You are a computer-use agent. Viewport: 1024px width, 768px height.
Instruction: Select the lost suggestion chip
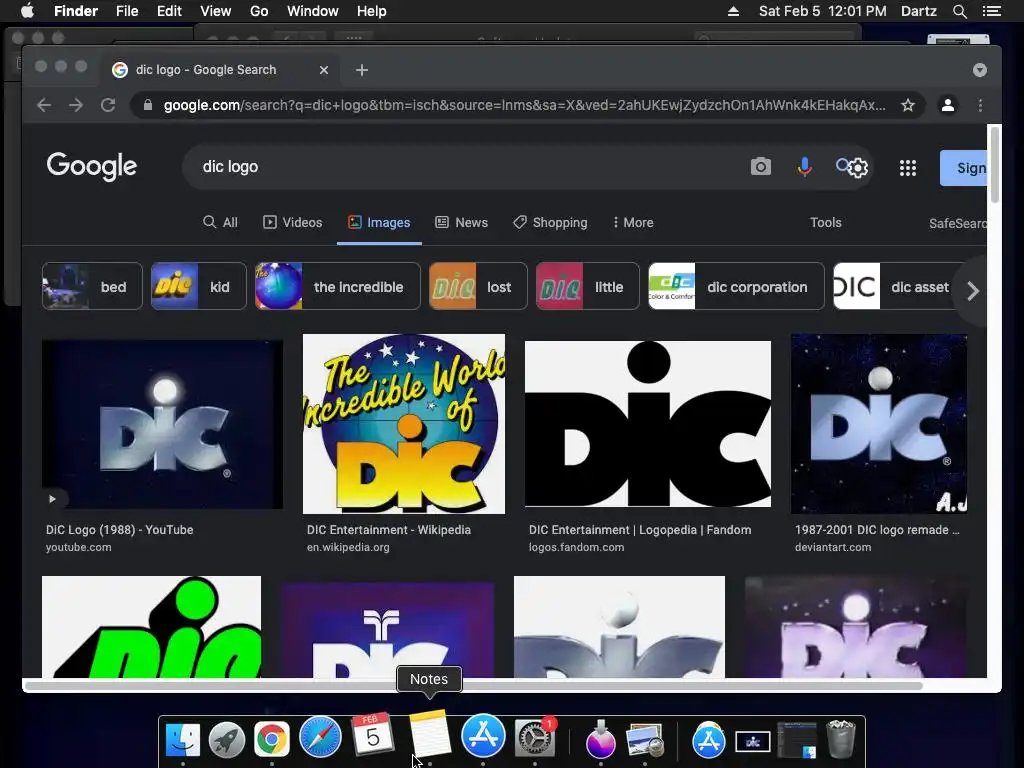tap(478, 286)
